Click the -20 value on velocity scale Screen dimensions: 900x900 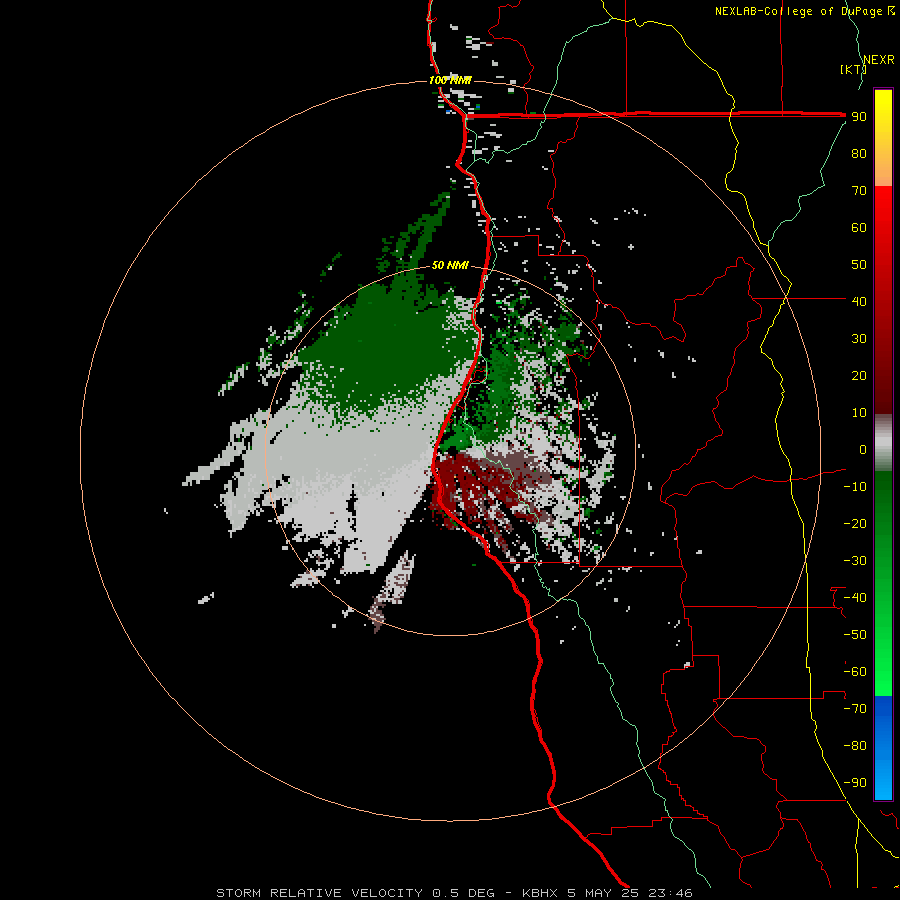pos(855,523)
